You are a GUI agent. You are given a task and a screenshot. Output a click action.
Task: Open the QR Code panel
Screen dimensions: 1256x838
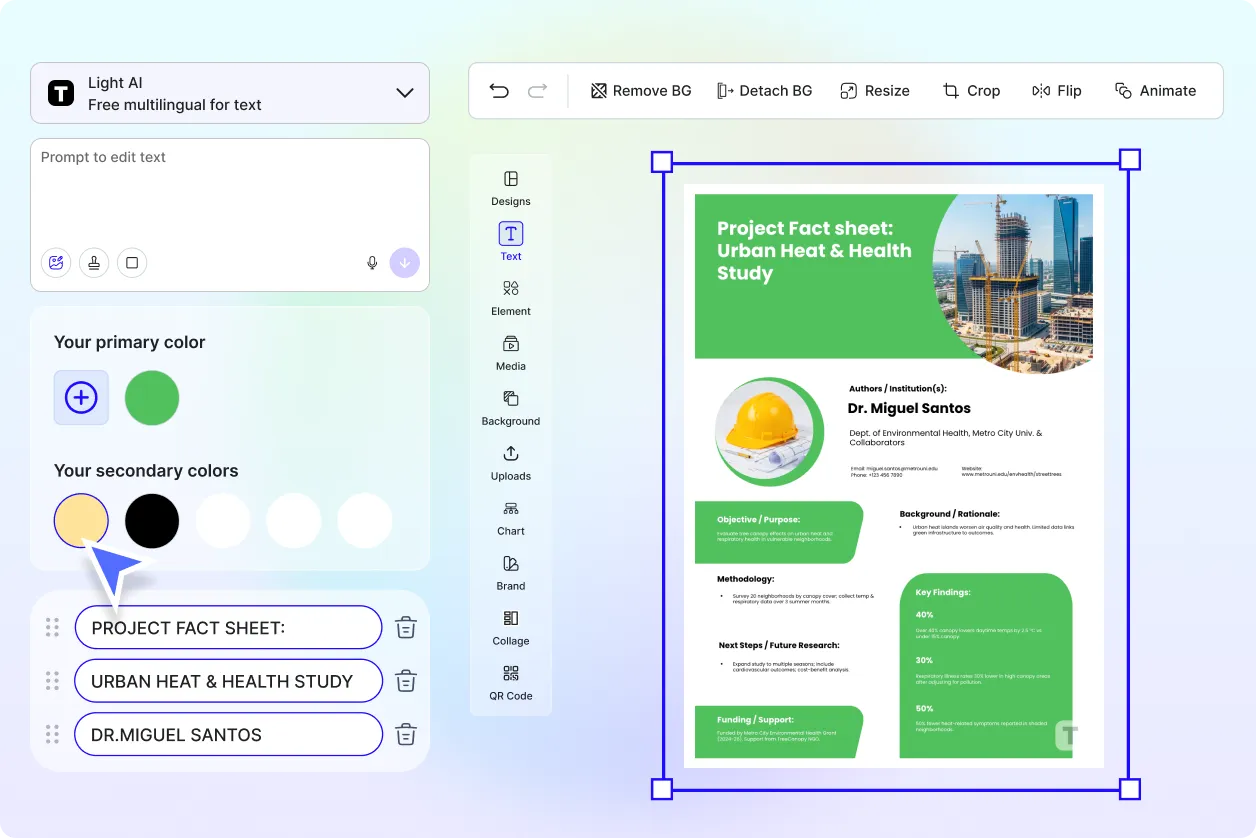(x=511, y=683)
